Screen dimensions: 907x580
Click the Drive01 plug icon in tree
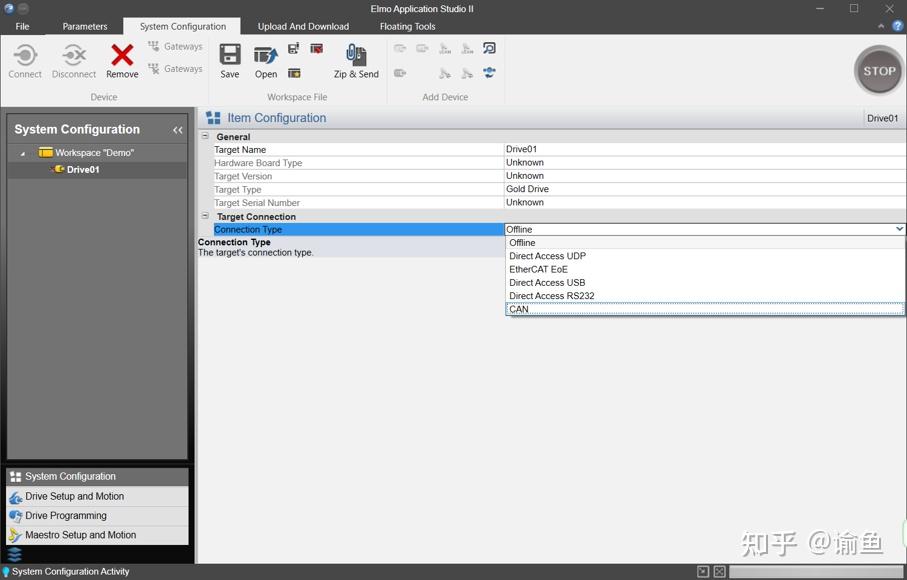click(x=57, y=169)
